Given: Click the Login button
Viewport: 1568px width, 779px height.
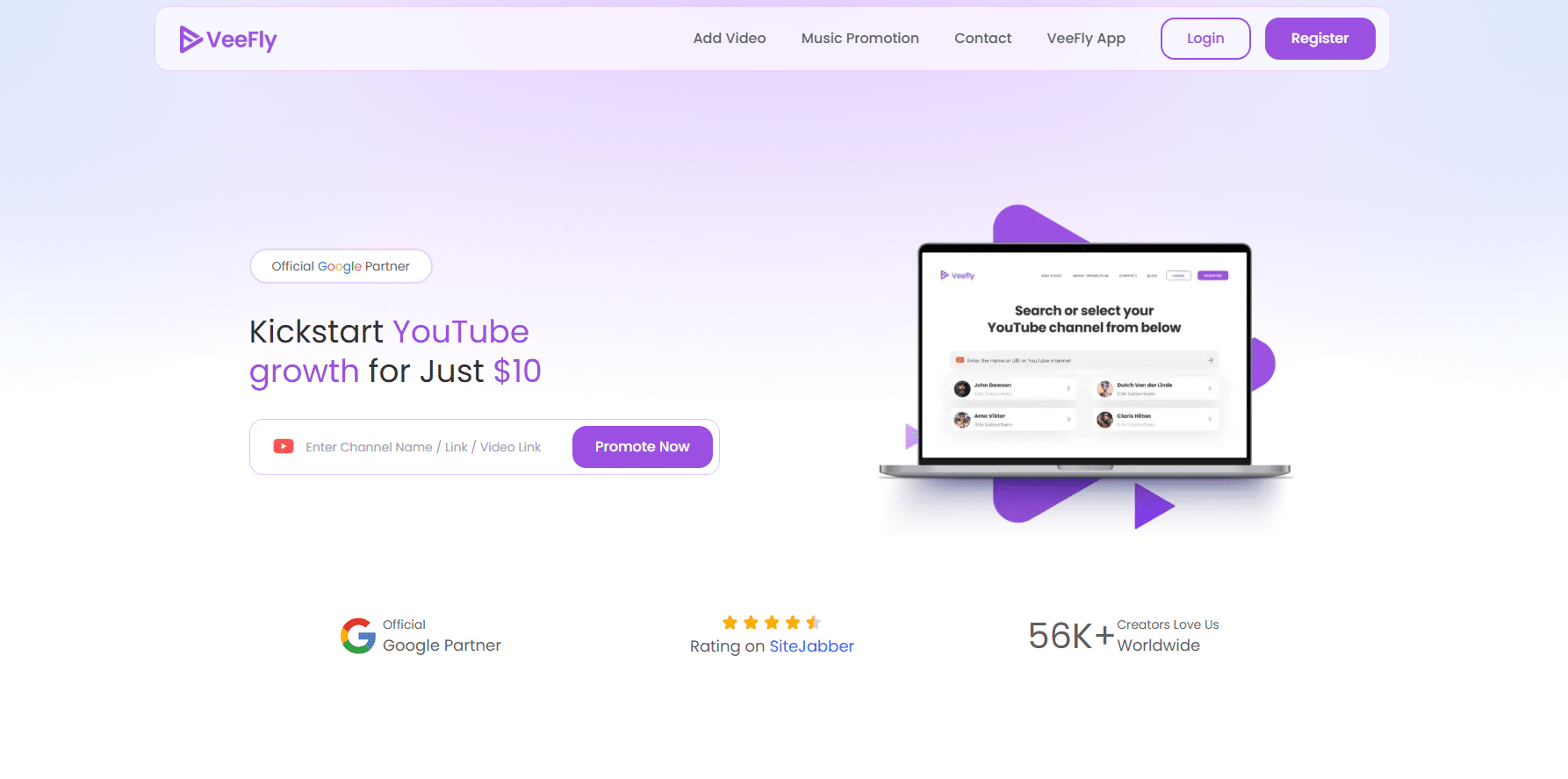Looking at the screenshot, I should tap(1205, 39).
